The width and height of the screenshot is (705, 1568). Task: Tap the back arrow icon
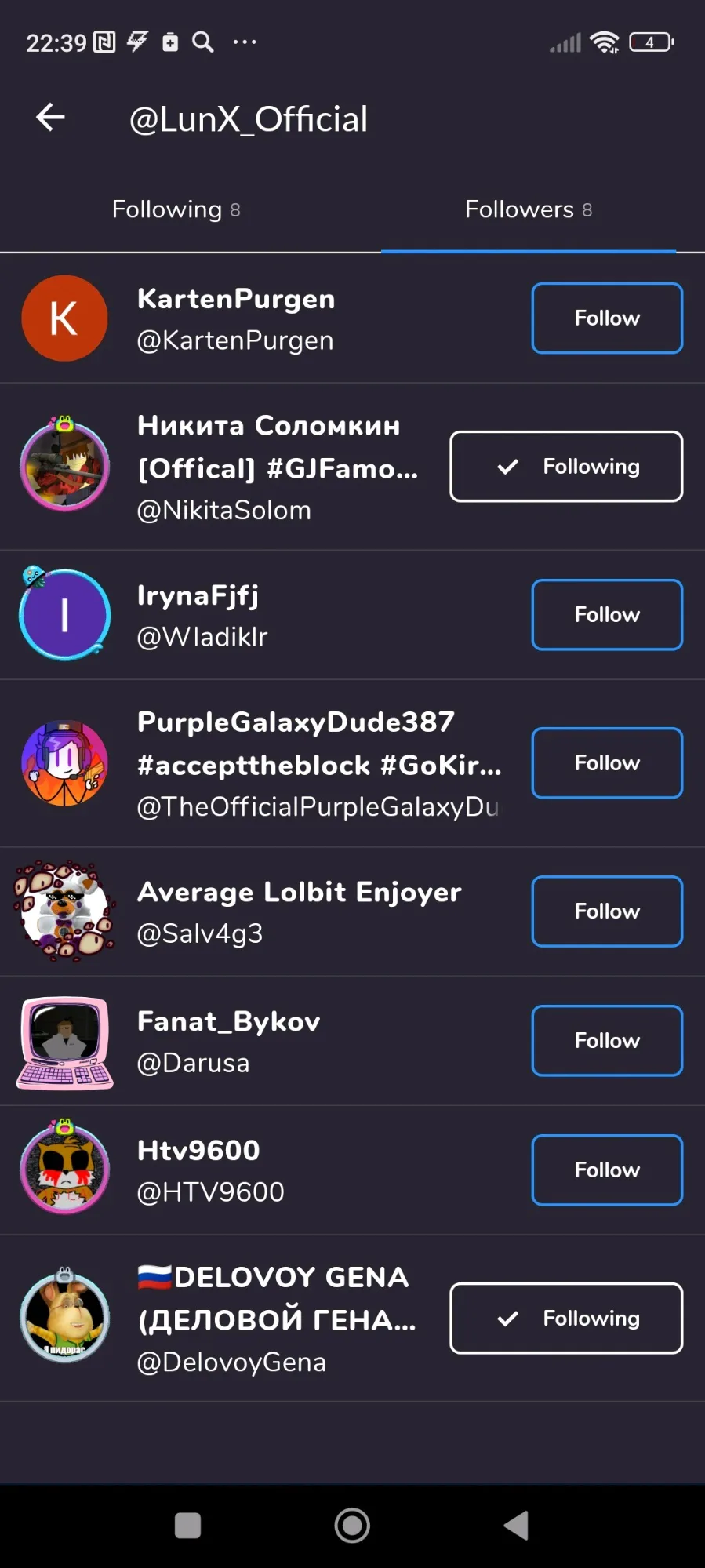point(50,118)
